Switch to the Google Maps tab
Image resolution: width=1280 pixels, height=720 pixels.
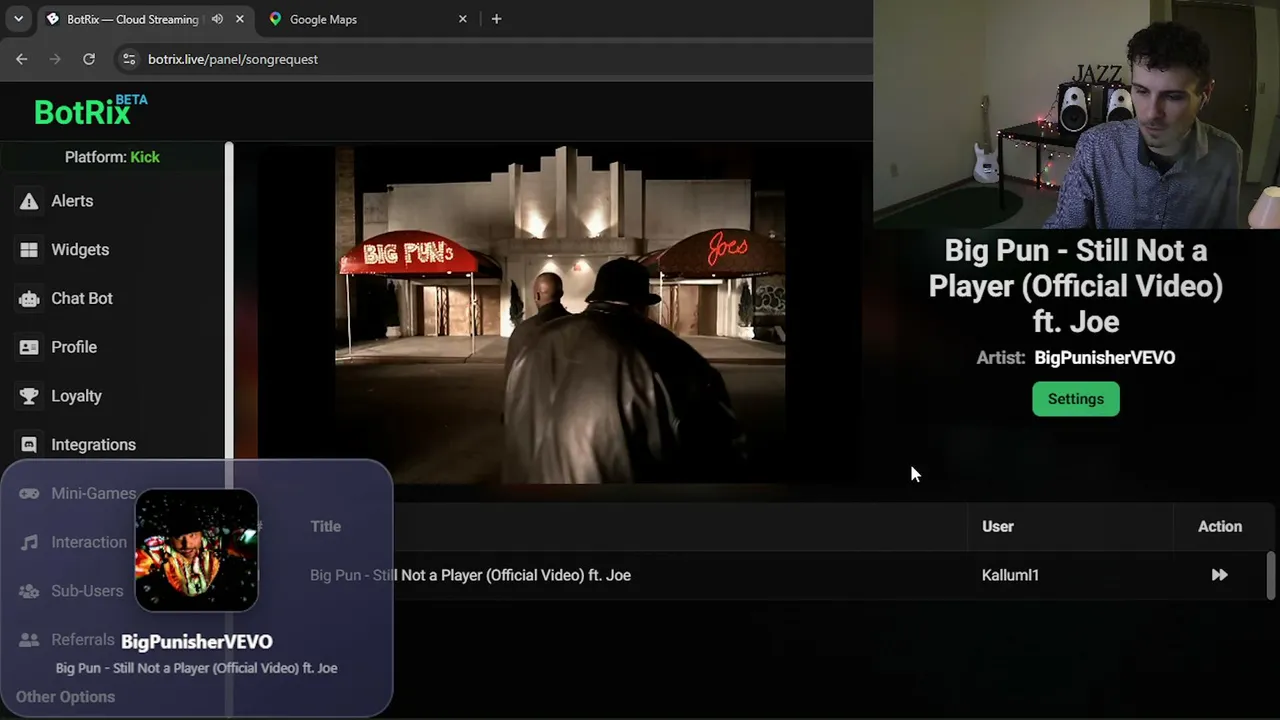click(368, 19)
